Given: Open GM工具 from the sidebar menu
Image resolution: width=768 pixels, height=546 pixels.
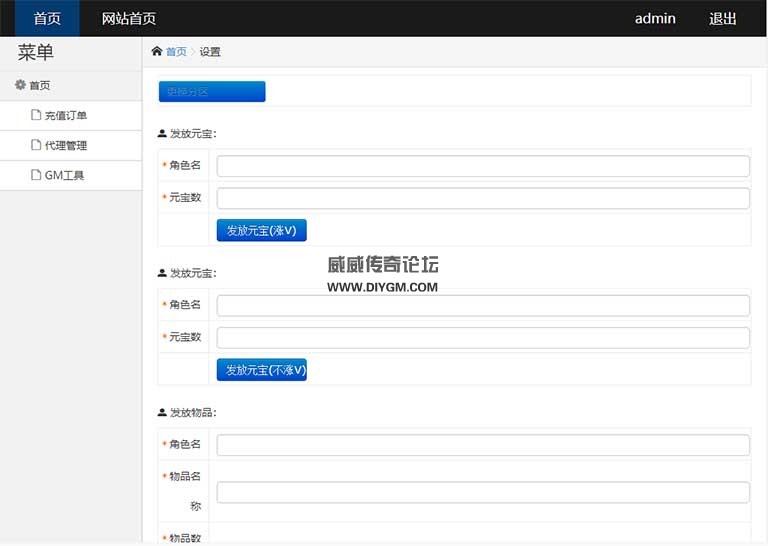Looking at the screenshot, I should pos(71,175).
